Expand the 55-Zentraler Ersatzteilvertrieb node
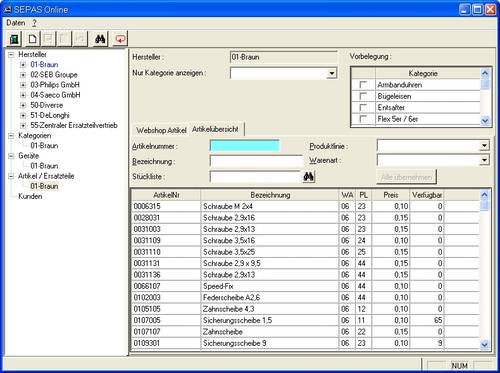Viewport: 500px width, 373px height. click(x=23, y=126)
